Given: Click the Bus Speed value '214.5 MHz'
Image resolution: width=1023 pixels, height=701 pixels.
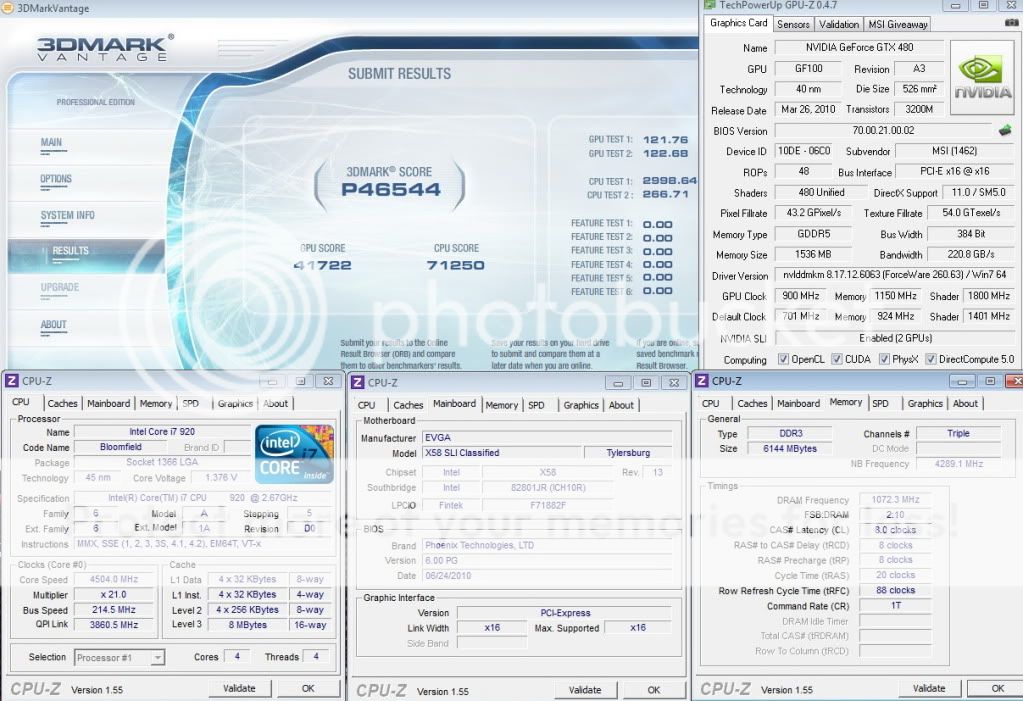Looking at the screenshot, I should pyautogui.click(x=114, y=610).
